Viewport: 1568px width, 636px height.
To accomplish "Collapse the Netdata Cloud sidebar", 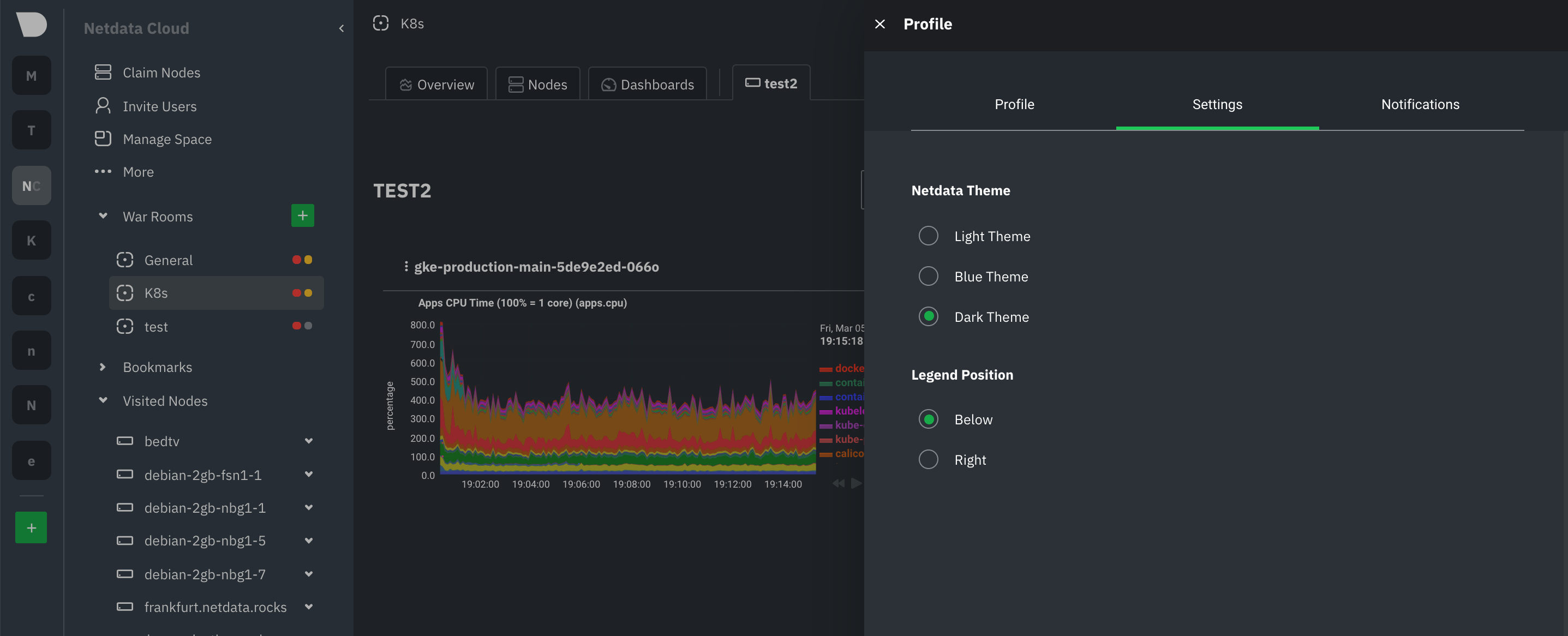I will (x=342, y=28).
